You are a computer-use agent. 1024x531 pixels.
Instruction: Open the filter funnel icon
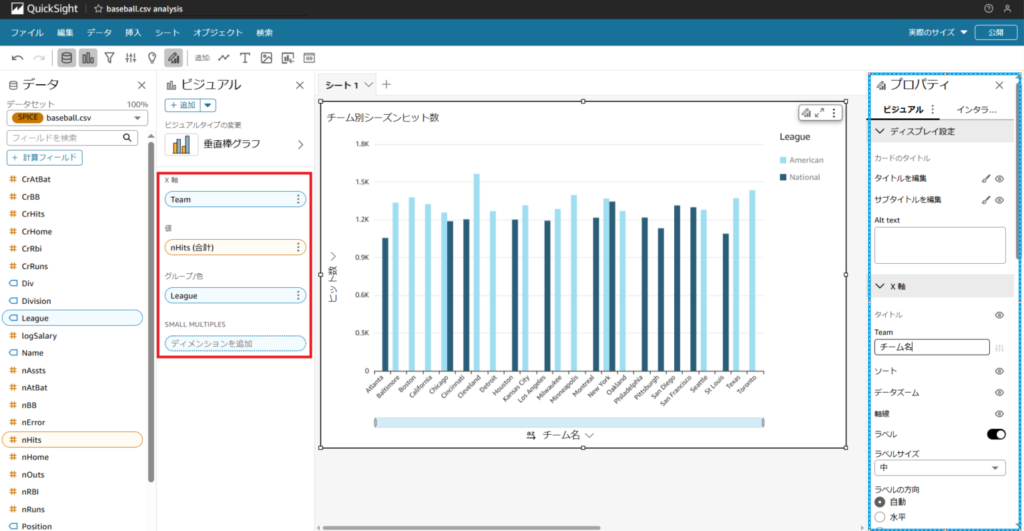[110, 58]
